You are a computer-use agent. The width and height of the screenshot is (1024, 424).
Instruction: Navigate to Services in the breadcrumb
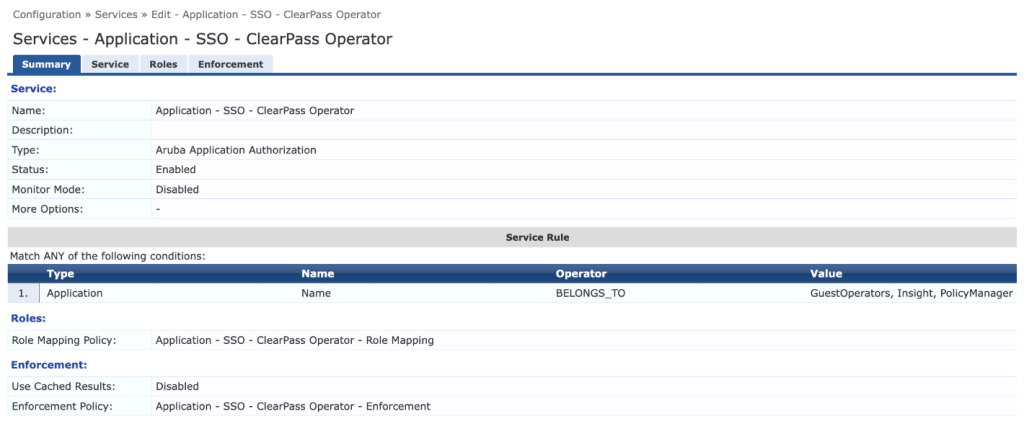pyautogui.click(x=116, y=15)
